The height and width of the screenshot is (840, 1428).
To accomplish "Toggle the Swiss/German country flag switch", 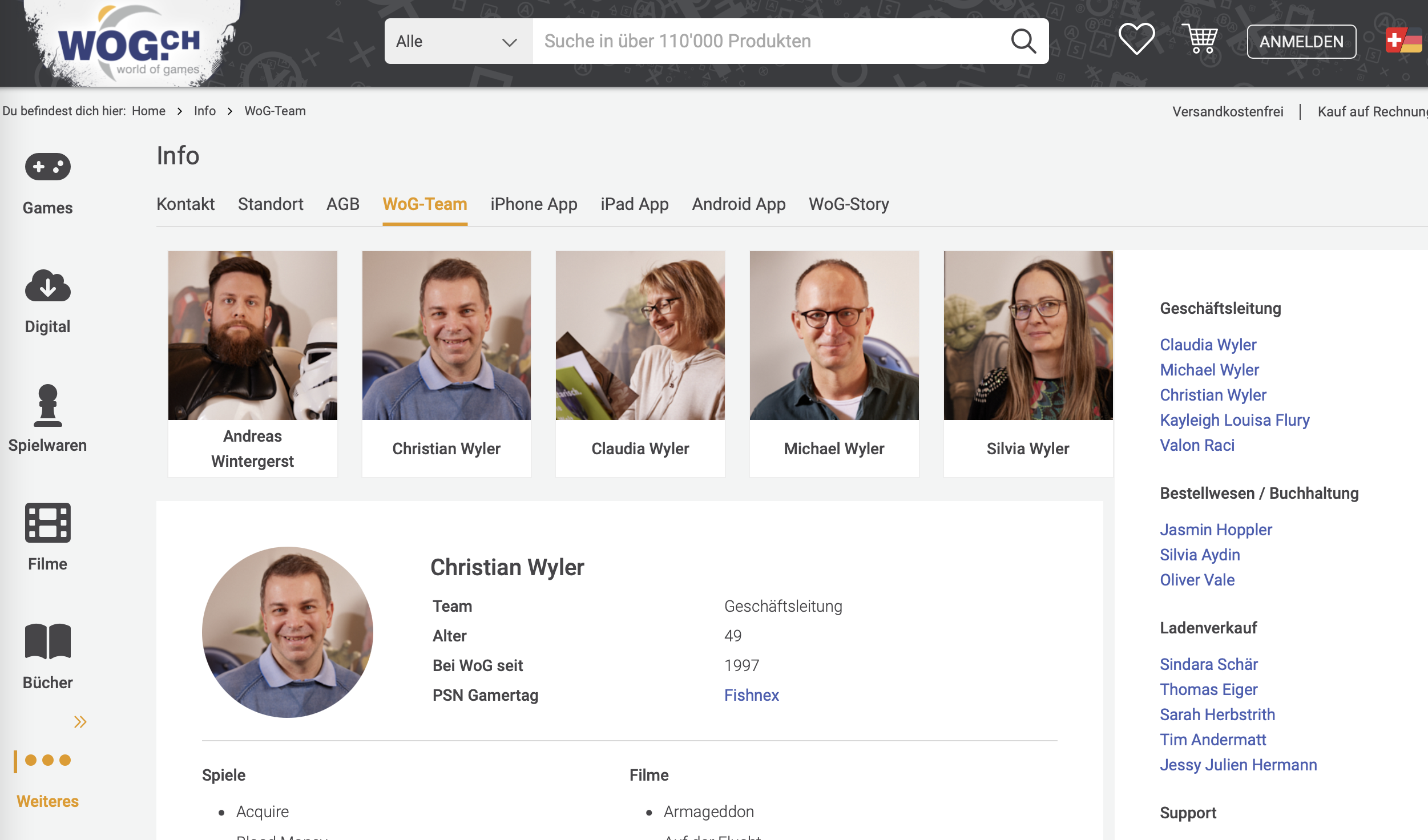I will [1403, 41].
